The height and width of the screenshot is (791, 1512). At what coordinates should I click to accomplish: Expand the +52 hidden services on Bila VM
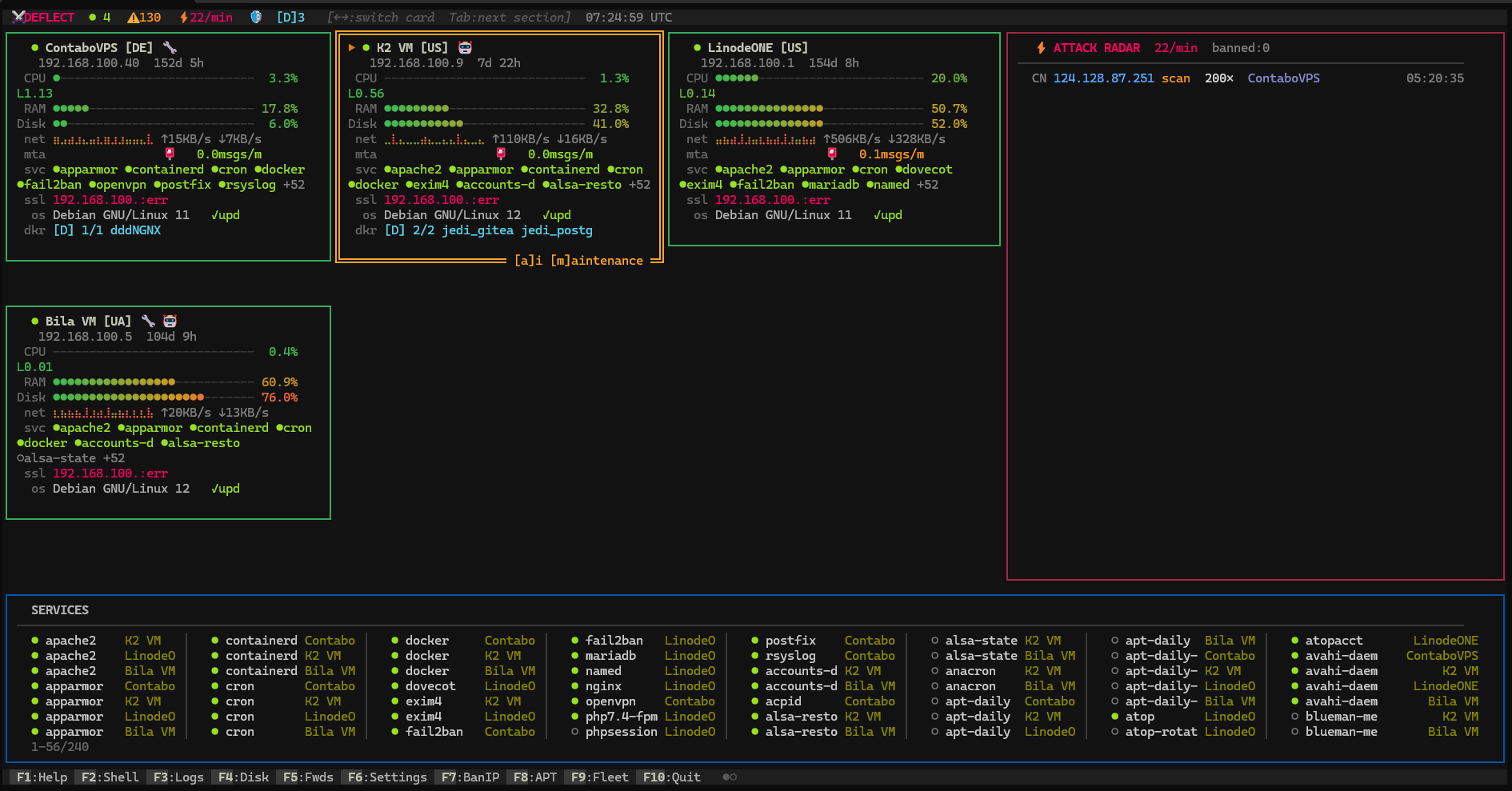point(113,457)
